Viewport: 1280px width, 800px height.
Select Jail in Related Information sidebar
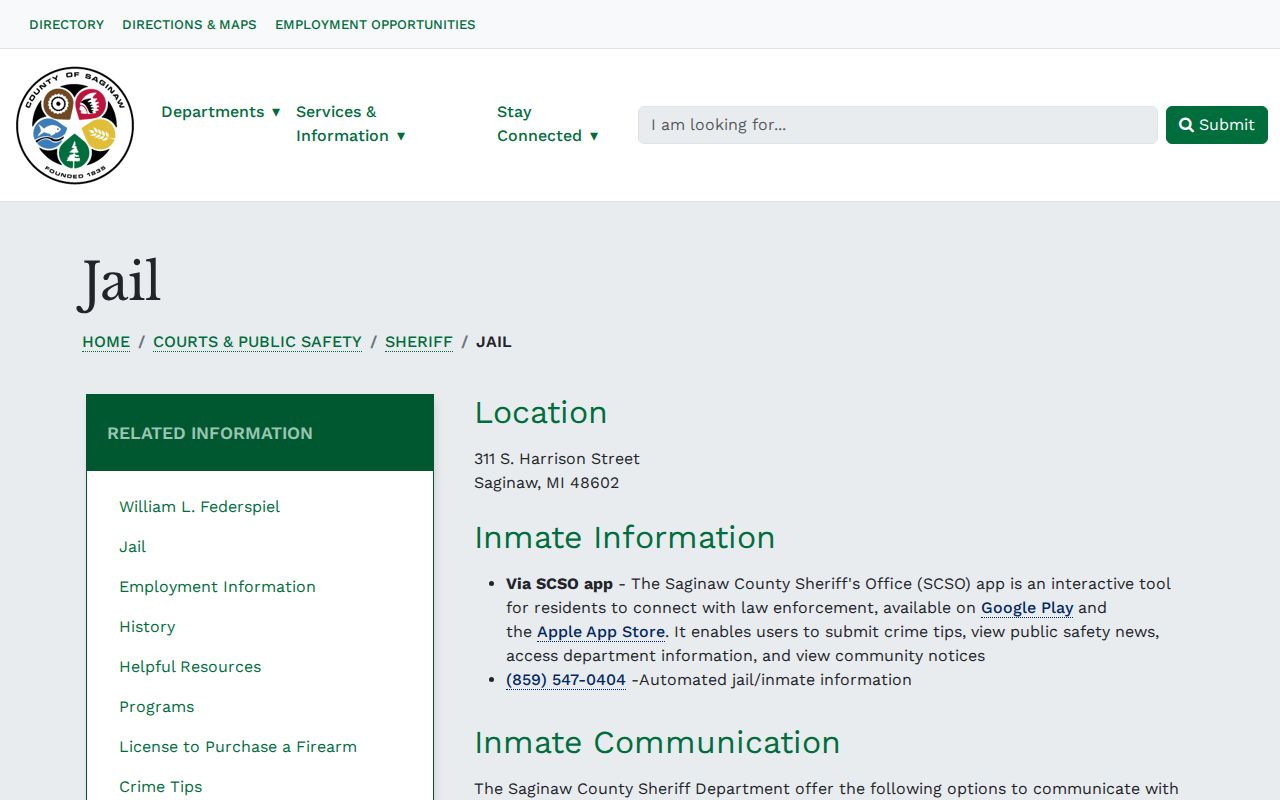tap(132, 547)
